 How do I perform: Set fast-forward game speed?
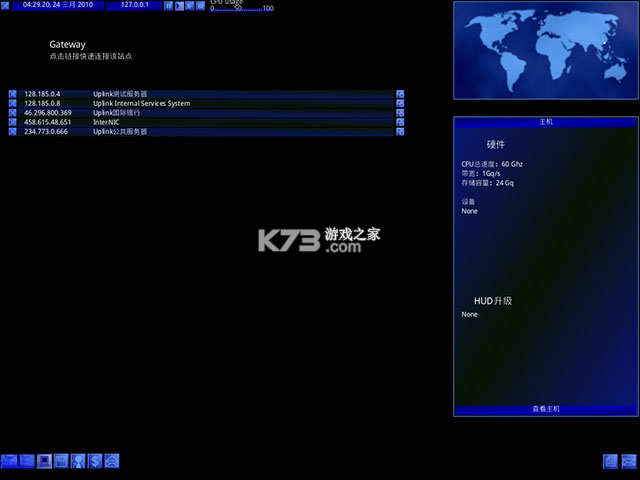coord(190,6)
